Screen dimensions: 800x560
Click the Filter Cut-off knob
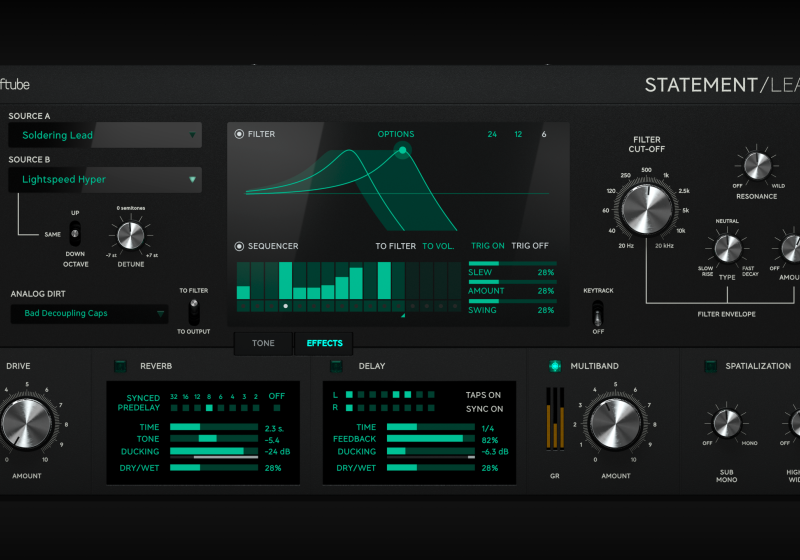tap(646, 208)
